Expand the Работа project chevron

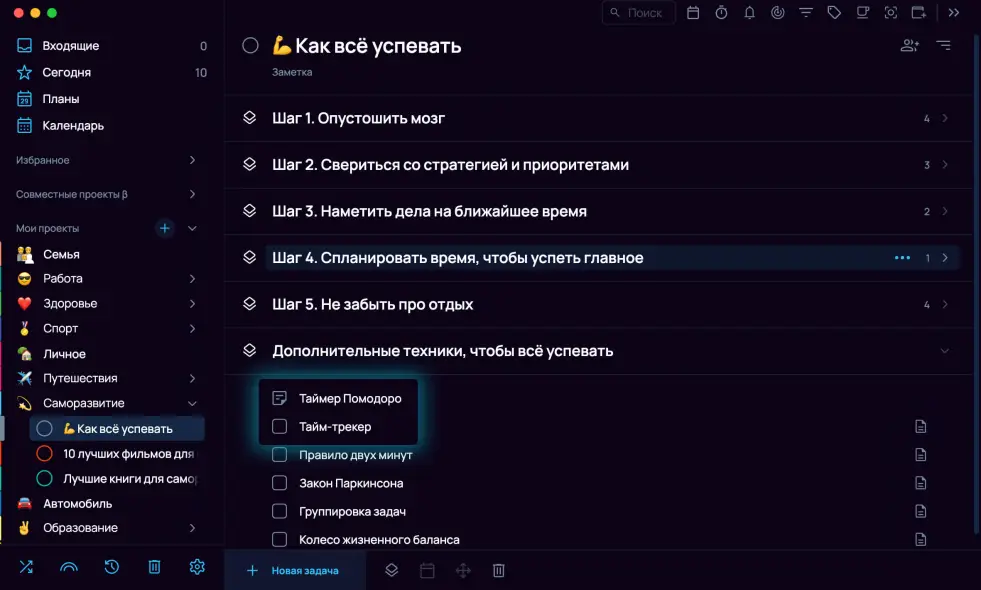tap(192, 279)
